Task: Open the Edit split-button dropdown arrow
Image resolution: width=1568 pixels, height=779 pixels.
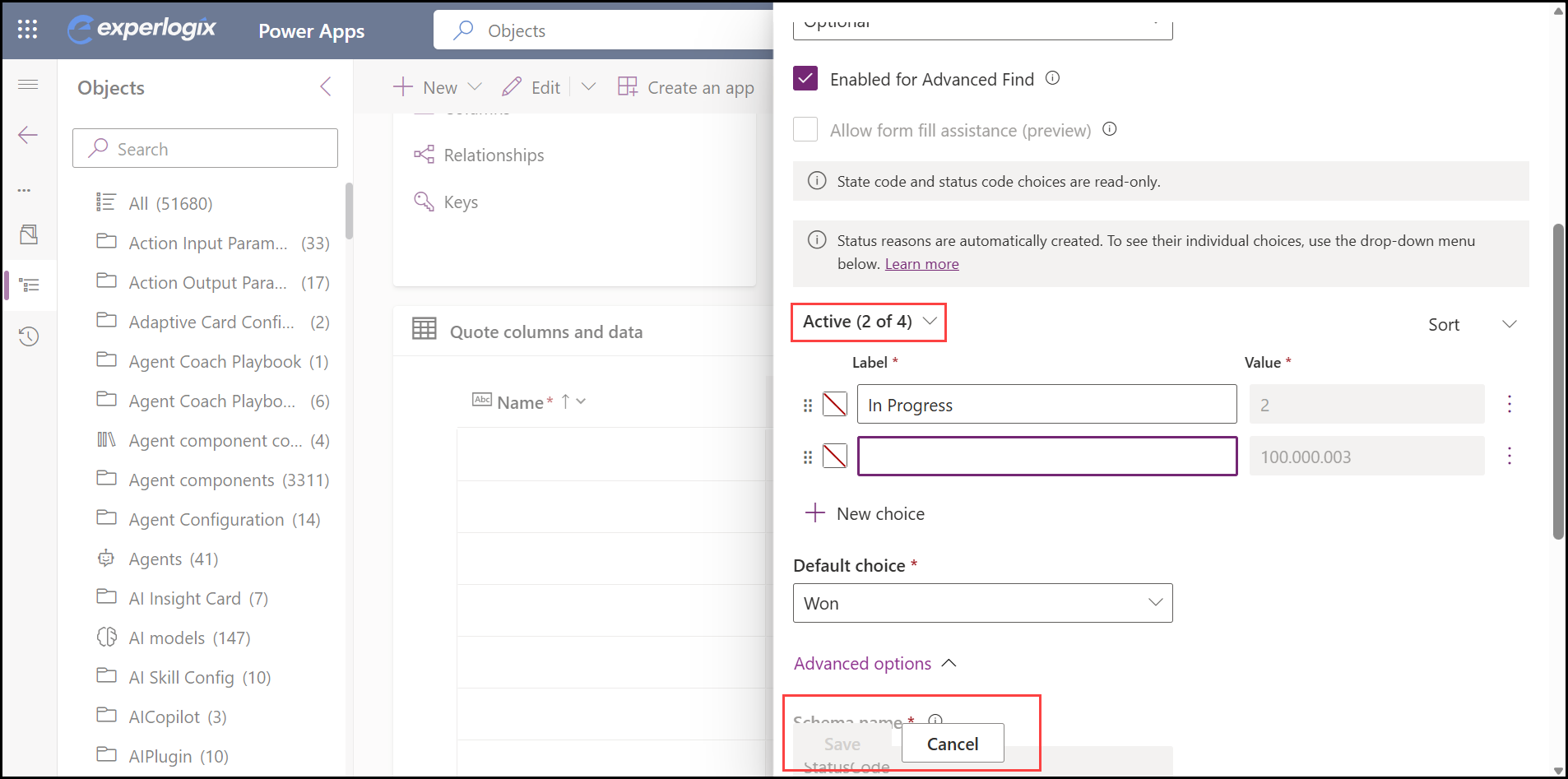Action: tap(588, 87)
